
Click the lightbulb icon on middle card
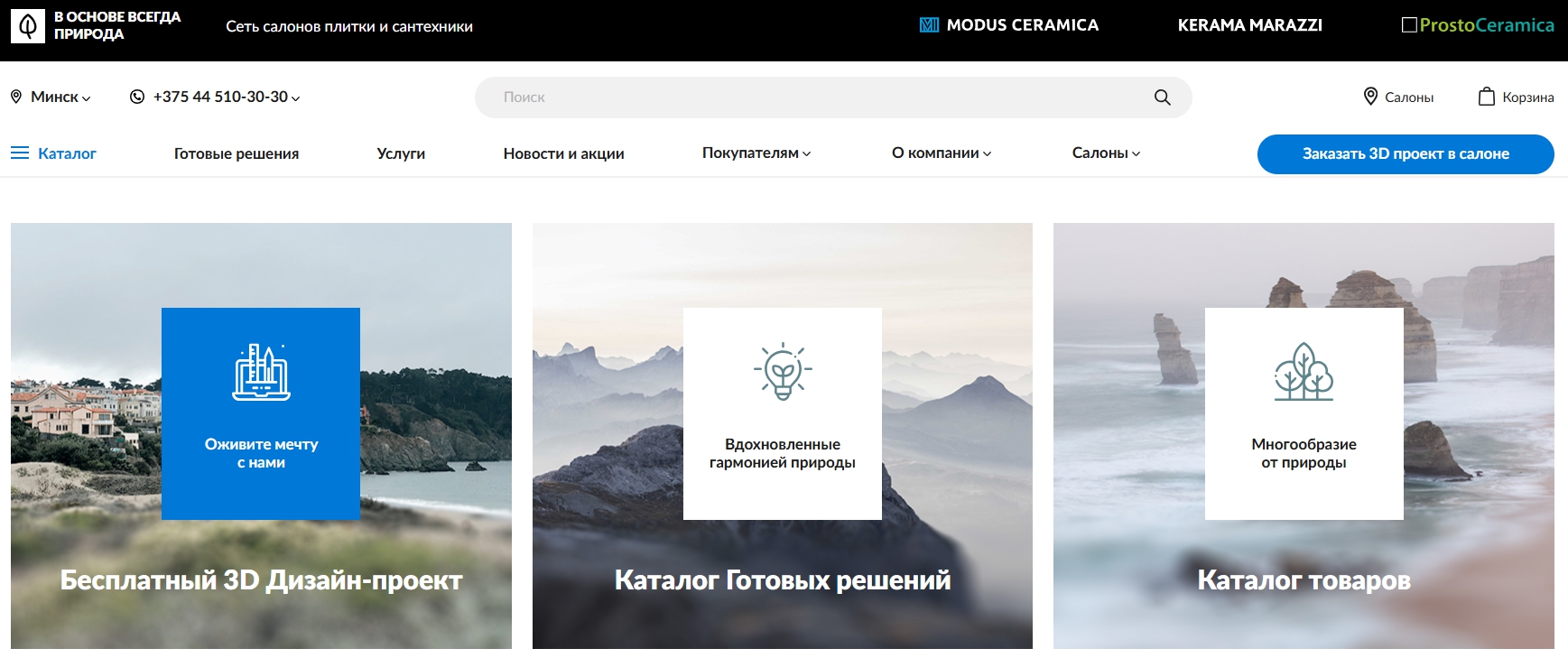783,371
